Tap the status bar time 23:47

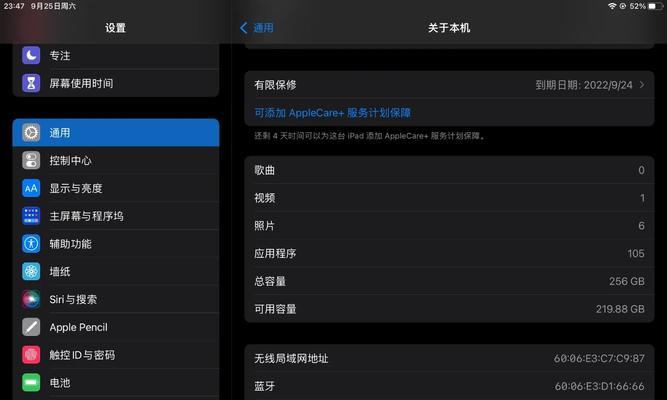(14, 6)
